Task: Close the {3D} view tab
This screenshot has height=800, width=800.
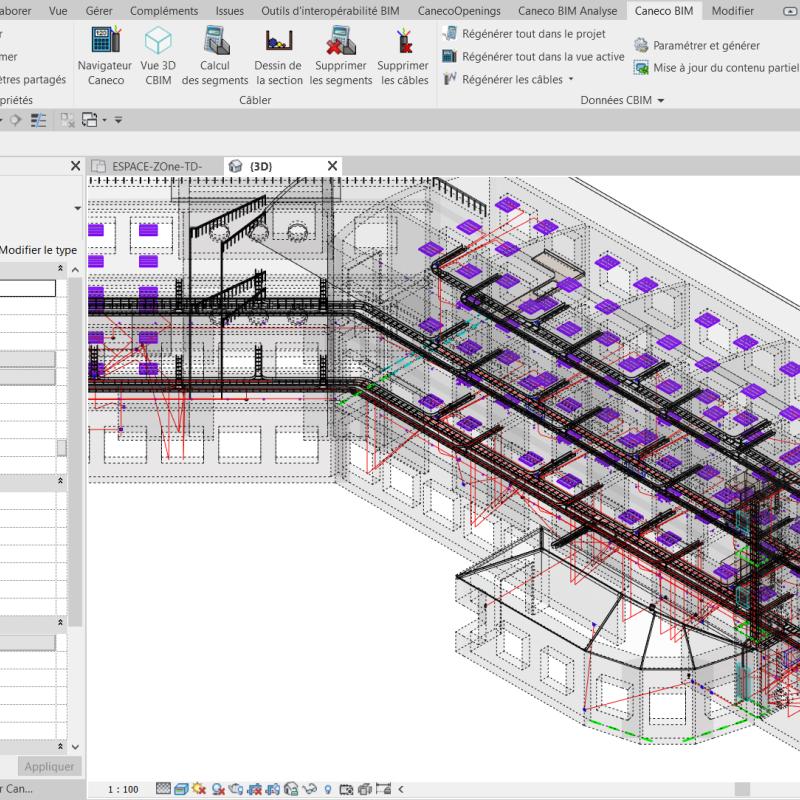Action: 332,166
